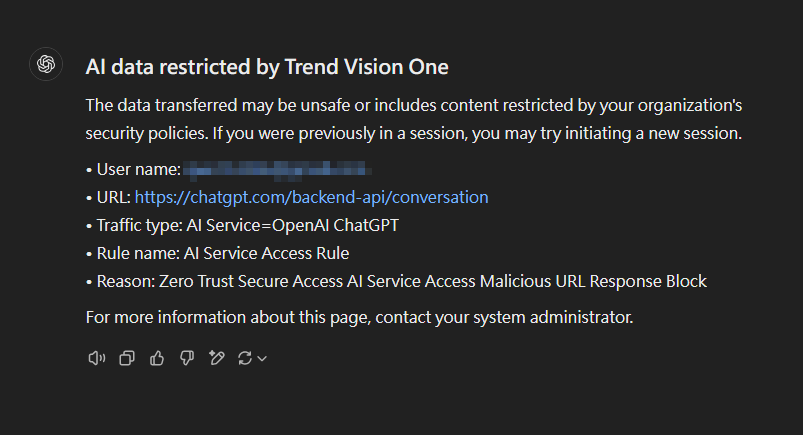Regenerate the response with the circular arrows icon
This screenshot has height=435, width=803.
click(245, 358)
